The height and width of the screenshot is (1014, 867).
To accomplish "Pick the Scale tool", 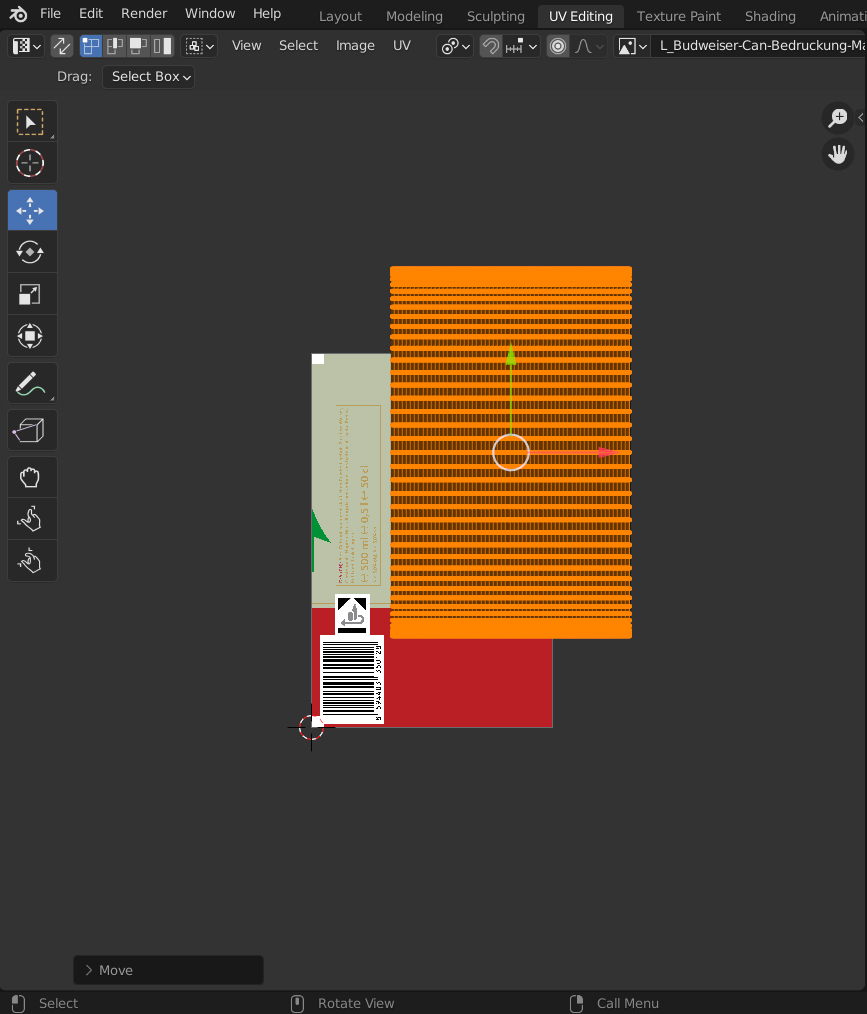I will (x=31, y=294).
